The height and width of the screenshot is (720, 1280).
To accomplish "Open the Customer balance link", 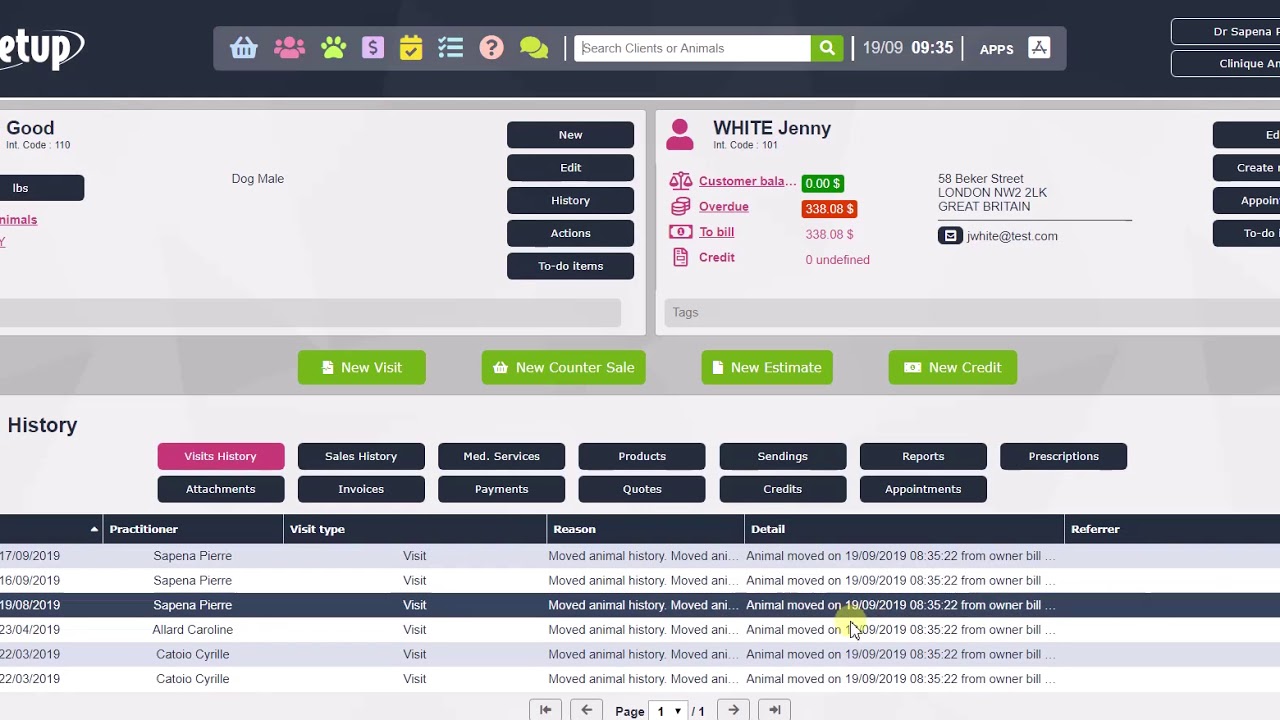I will [747, 181].
